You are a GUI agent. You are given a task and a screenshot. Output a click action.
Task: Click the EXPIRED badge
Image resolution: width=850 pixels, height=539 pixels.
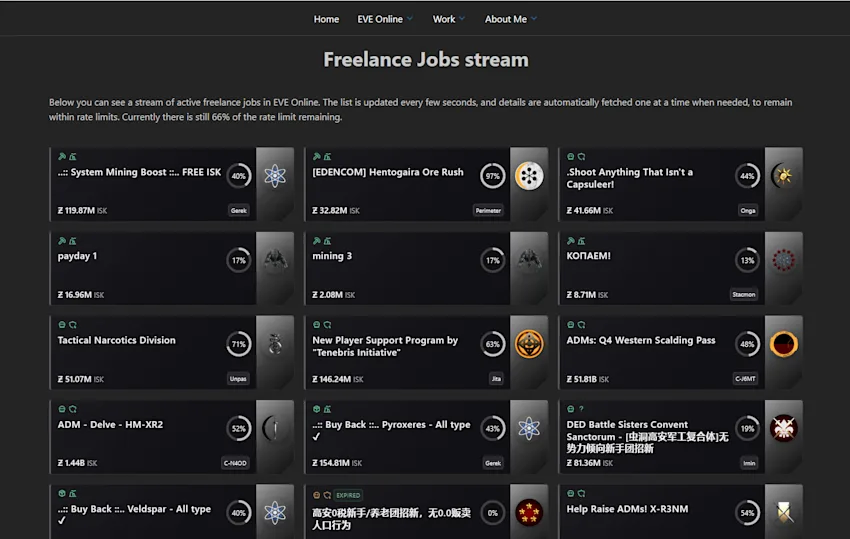(x=348, y=495)
